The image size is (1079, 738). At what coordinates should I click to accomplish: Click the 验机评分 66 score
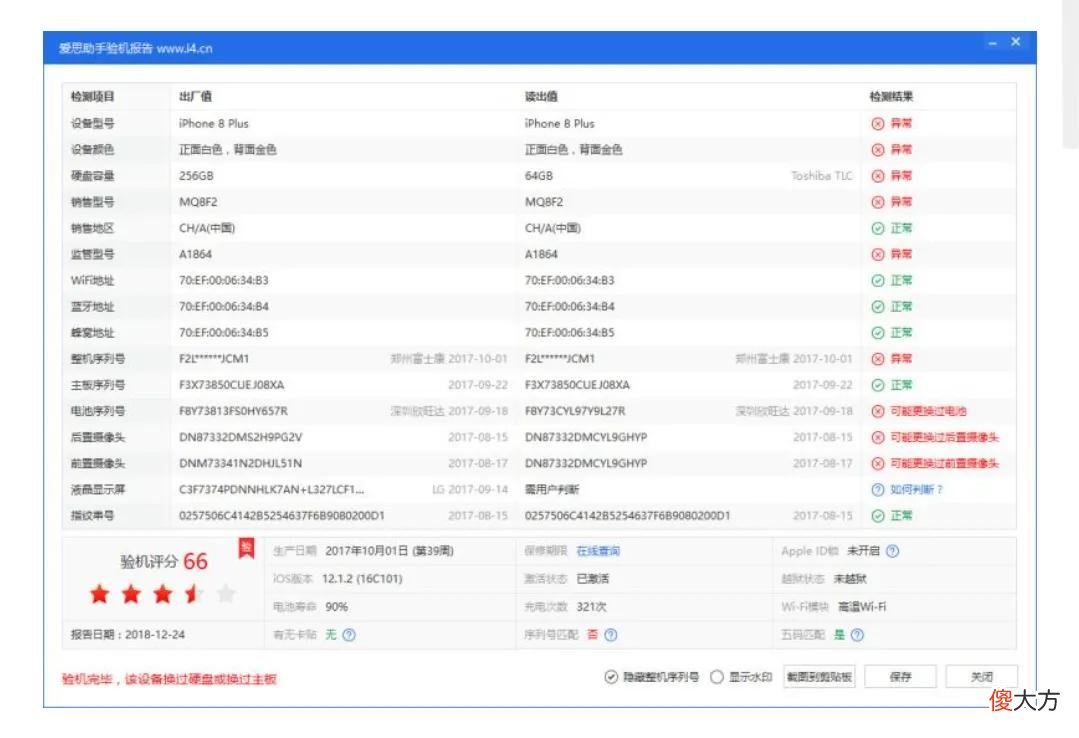pyautogui.click(x=164, y=562)
